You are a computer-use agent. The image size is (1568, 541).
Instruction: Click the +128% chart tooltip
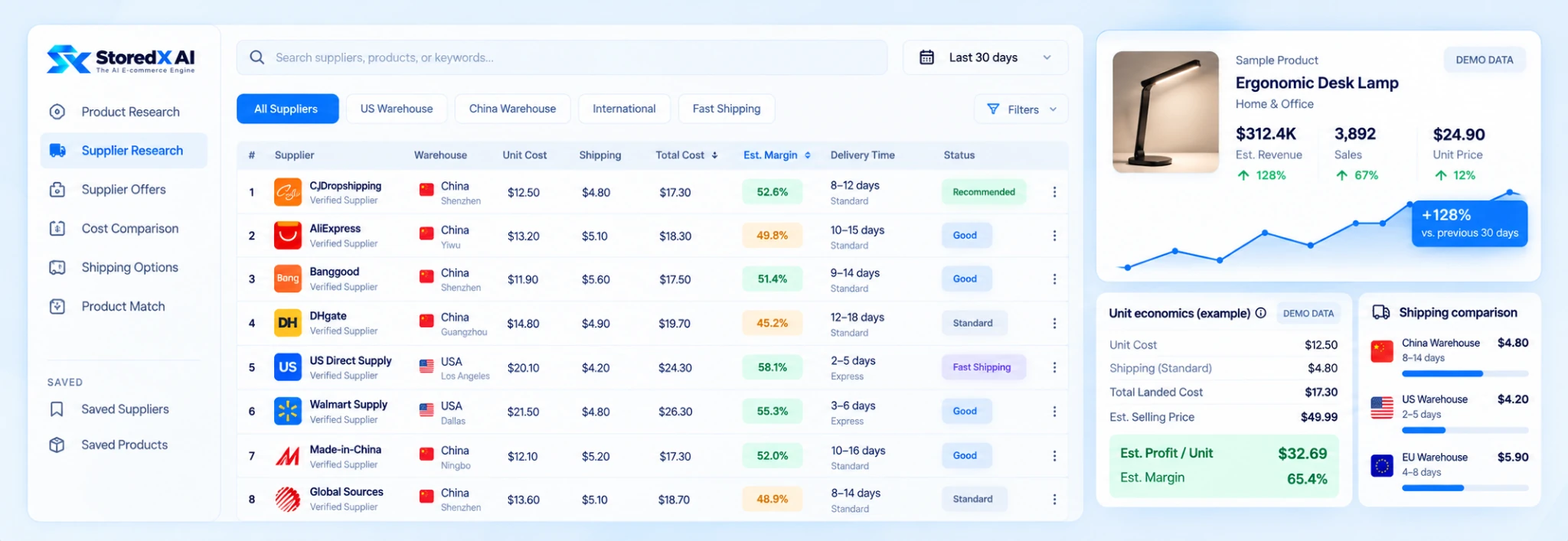[x=1469, y=223]
